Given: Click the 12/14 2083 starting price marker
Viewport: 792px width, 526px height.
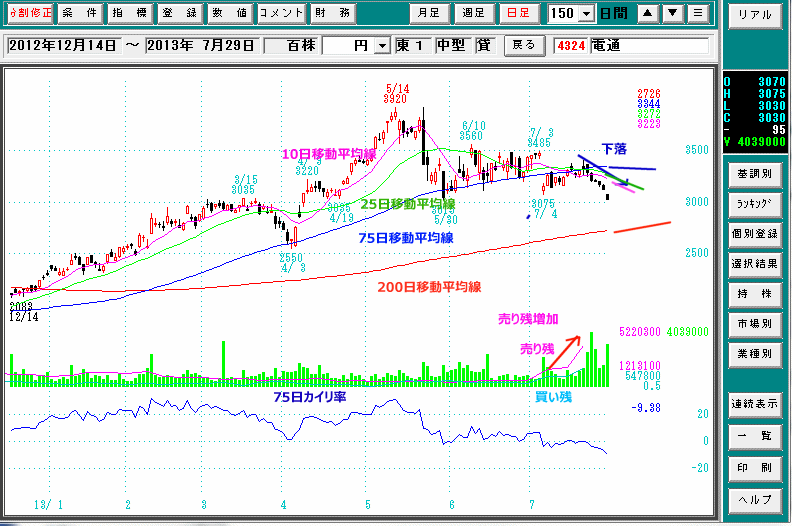Looking at the screenshot, I should click(x=23, y=312).
